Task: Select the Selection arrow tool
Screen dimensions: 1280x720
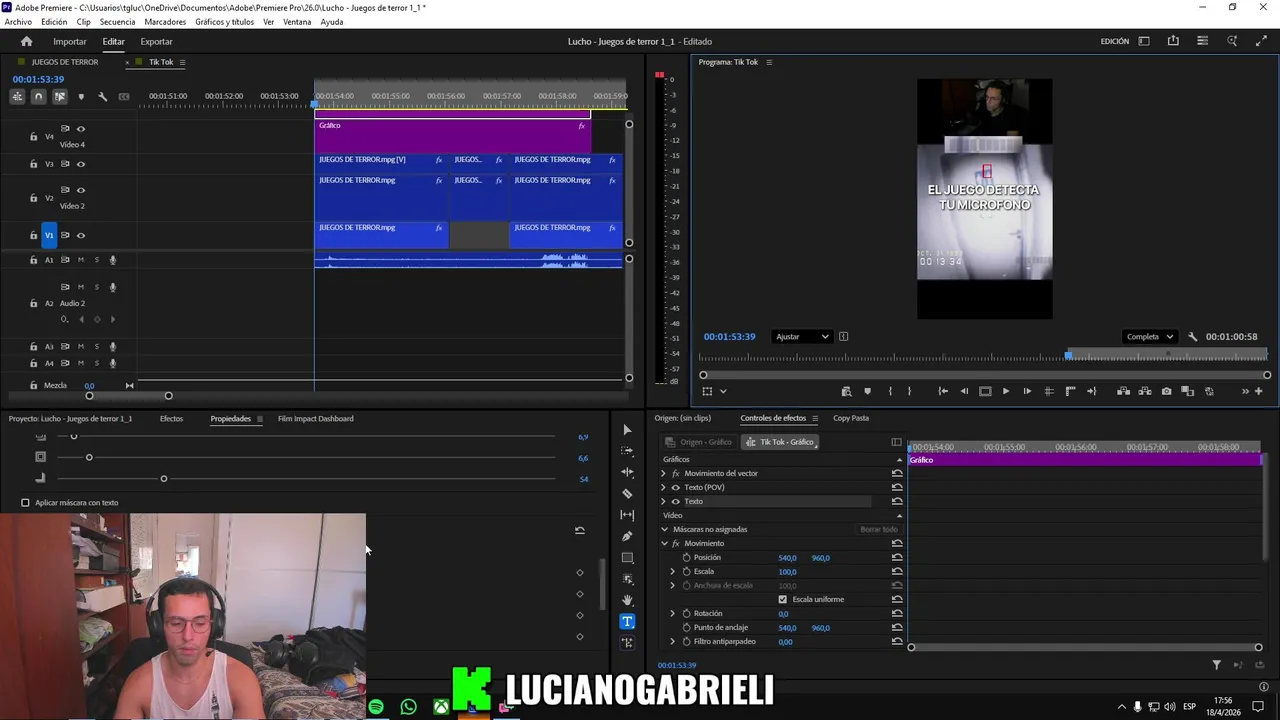Action: tap(627, 430)
